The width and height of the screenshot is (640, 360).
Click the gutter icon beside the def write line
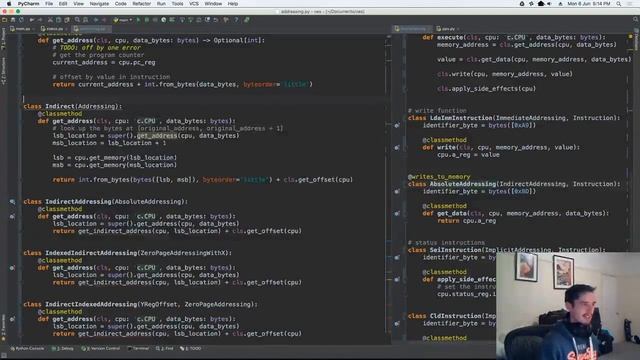click(x=397, y=147)
